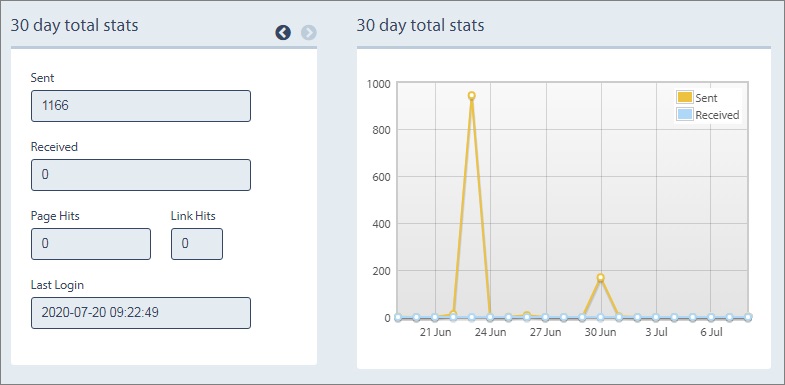The width and height of the screenshot is (785, 385).
Task: Click the 1000 y-axis label
Action: coord(378,84)
